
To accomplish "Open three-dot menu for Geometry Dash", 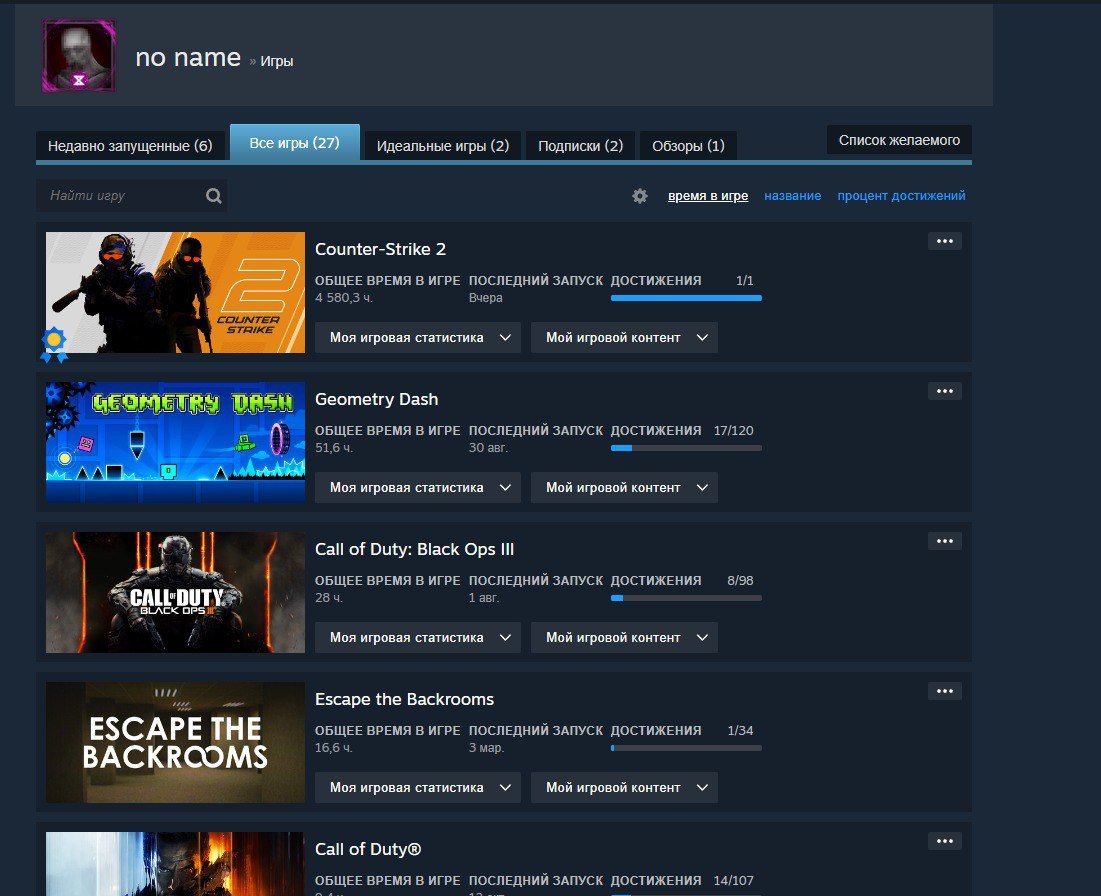I will click(944, 391).
